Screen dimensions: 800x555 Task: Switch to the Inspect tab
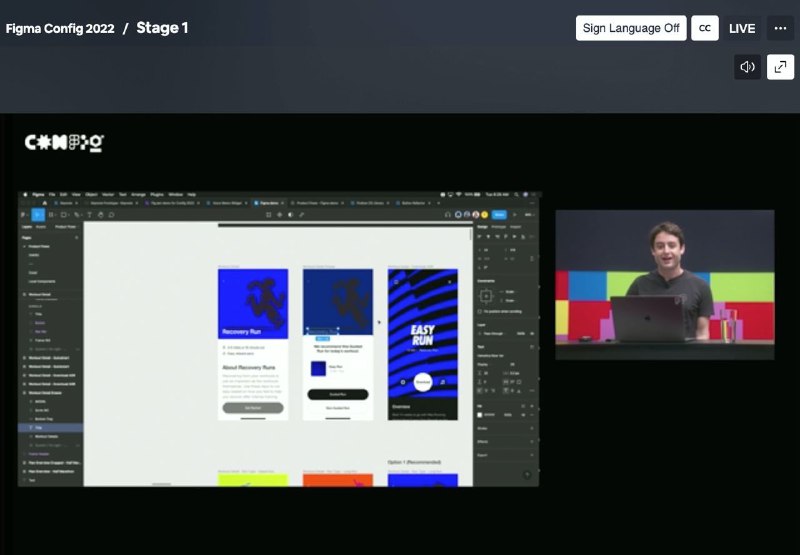[x=515, y=226]
